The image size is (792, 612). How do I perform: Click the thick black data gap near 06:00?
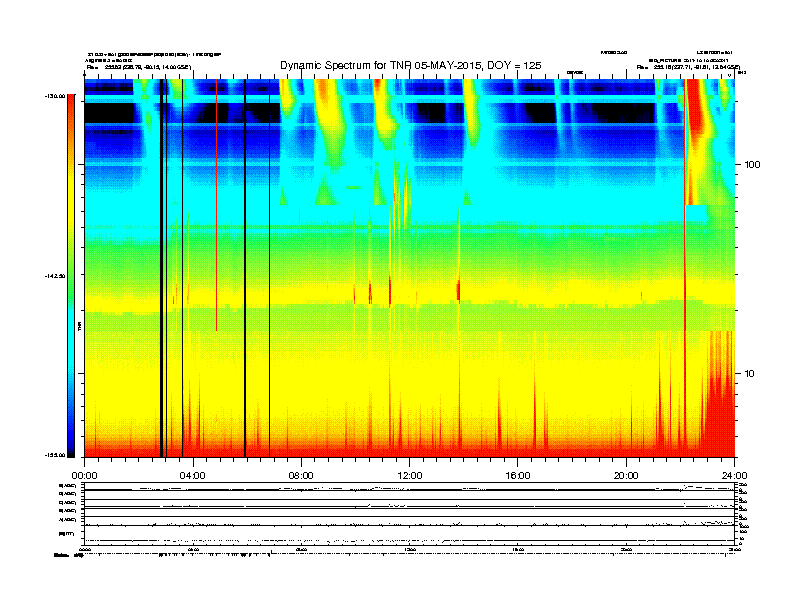[x=245, y=270]
